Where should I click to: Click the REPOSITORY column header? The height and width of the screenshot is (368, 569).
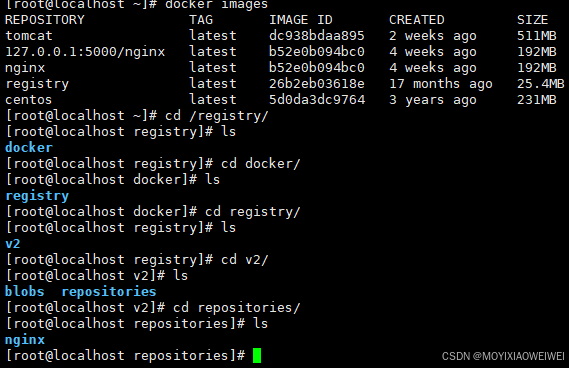point(45,20)
